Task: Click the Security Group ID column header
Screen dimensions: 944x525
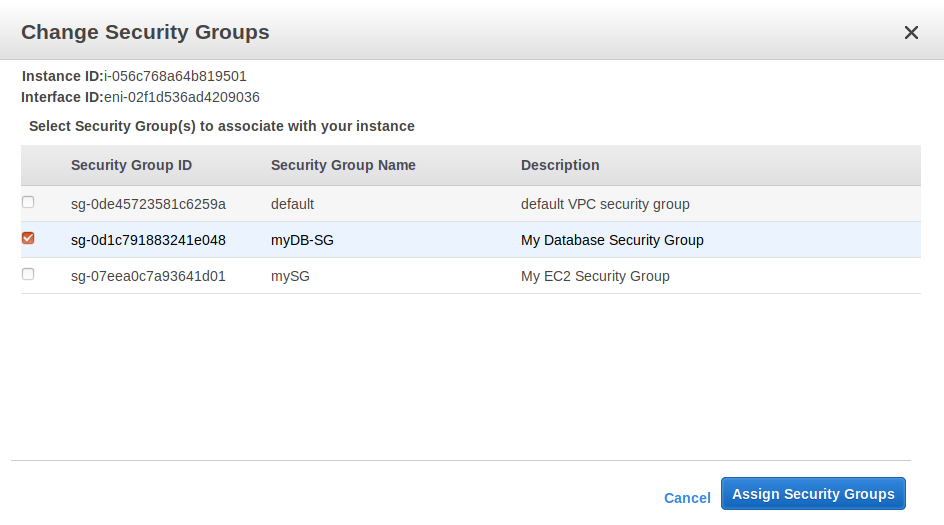Action: (x=131, y=165)
